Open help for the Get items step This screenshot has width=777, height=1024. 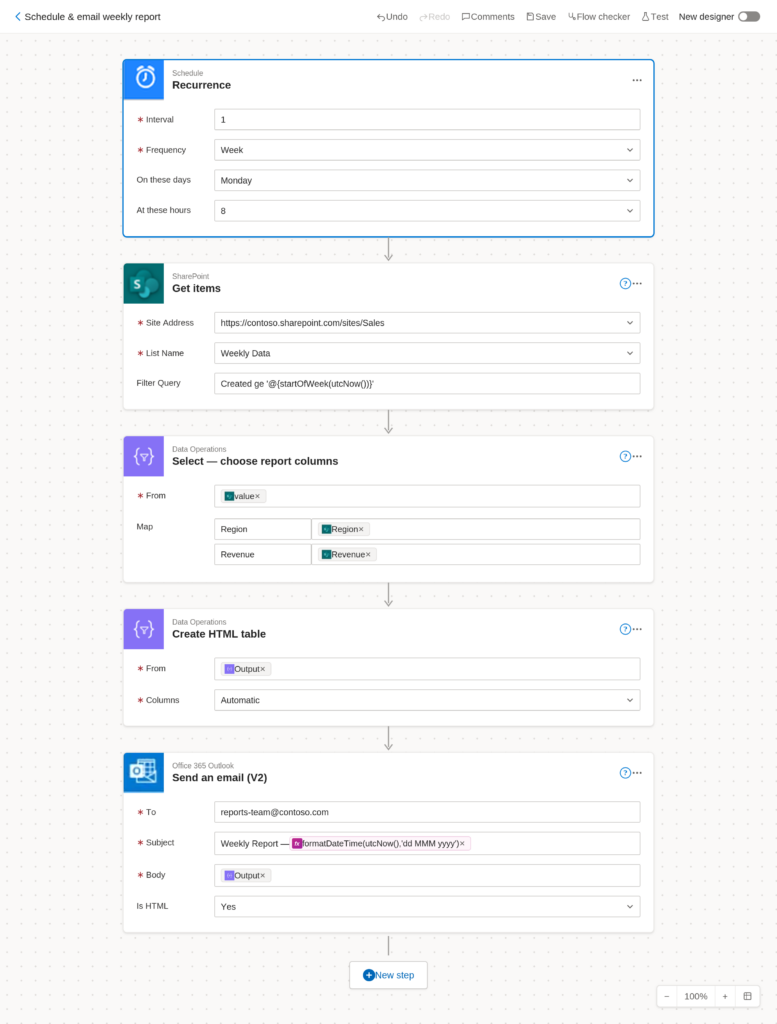tap(625, 283)
